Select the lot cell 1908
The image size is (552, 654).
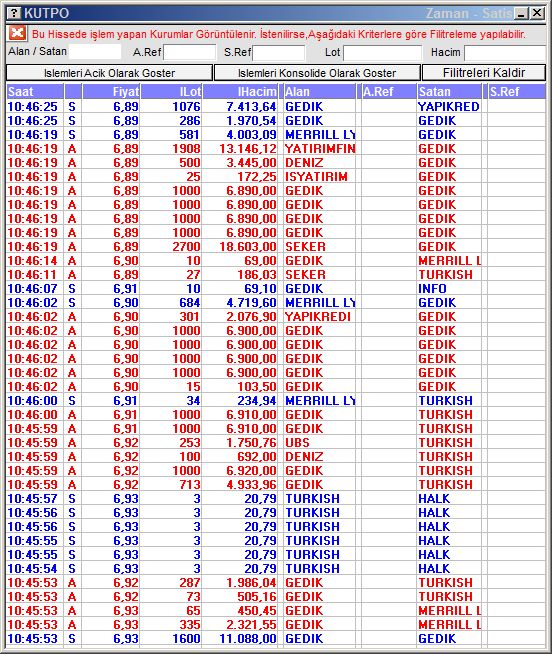point(171,148)
